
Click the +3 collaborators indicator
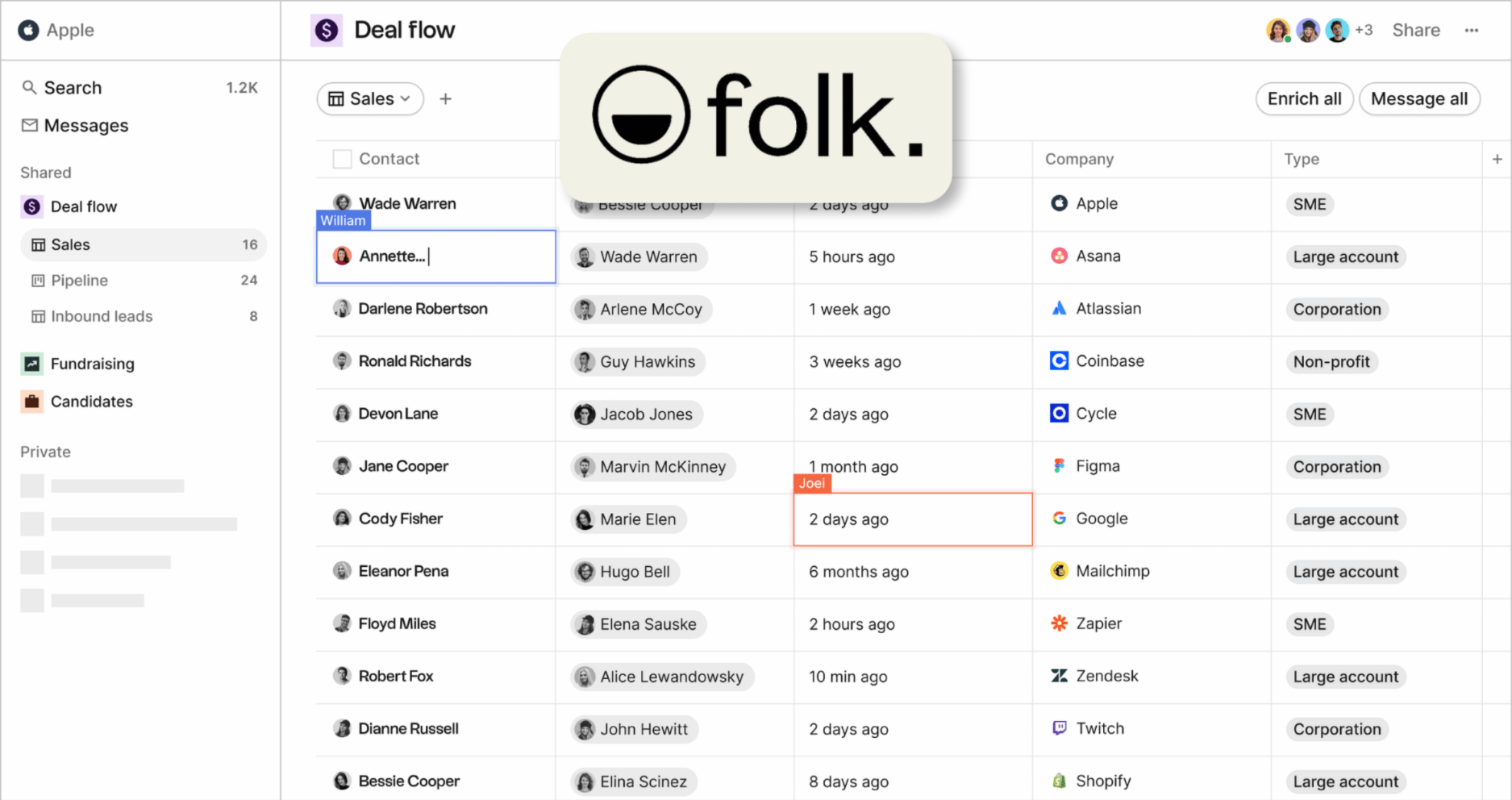1364,31
